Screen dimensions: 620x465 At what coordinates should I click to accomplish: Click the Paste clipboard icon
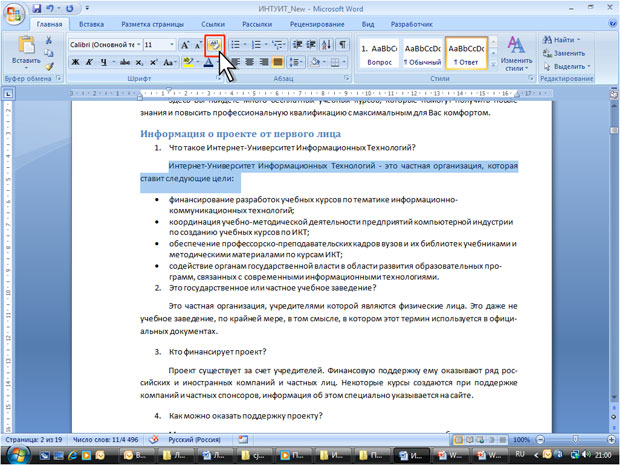[21, 51]
